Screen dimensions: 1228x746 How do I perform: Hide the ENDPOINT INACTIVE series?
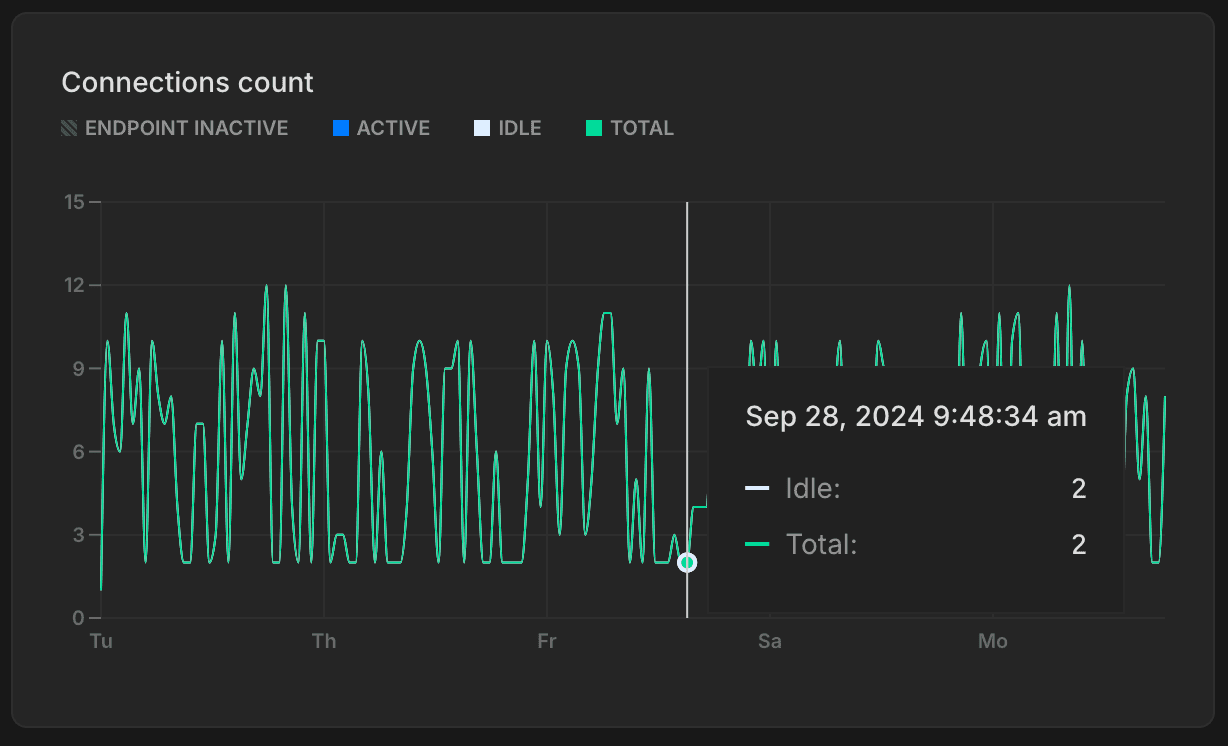pos(175,128)
